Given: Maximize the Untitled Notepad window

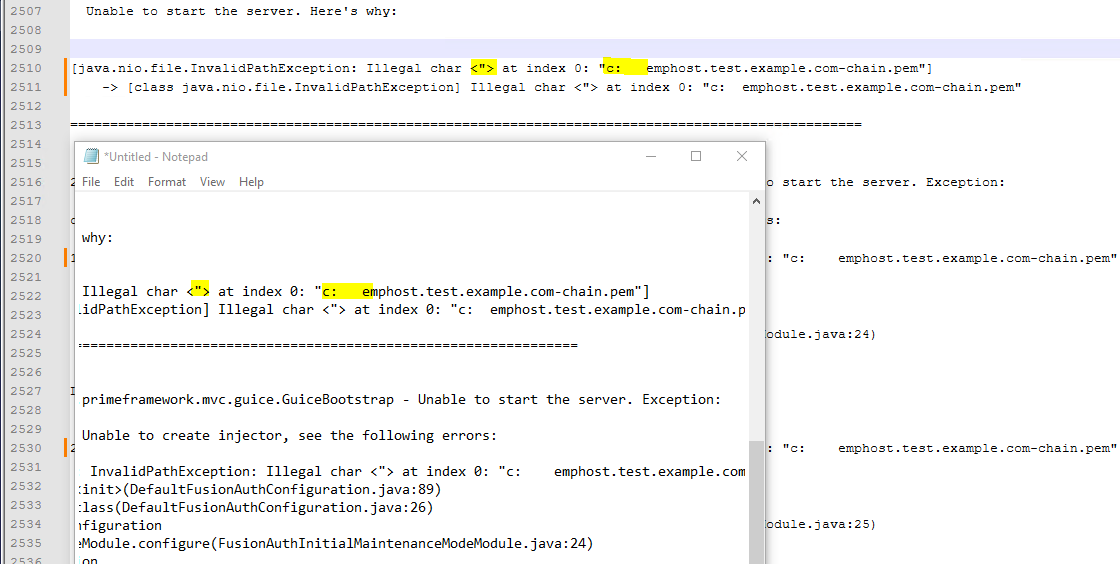Looking at the screenshot, I should pyautogui.click(x=696, y=156).
